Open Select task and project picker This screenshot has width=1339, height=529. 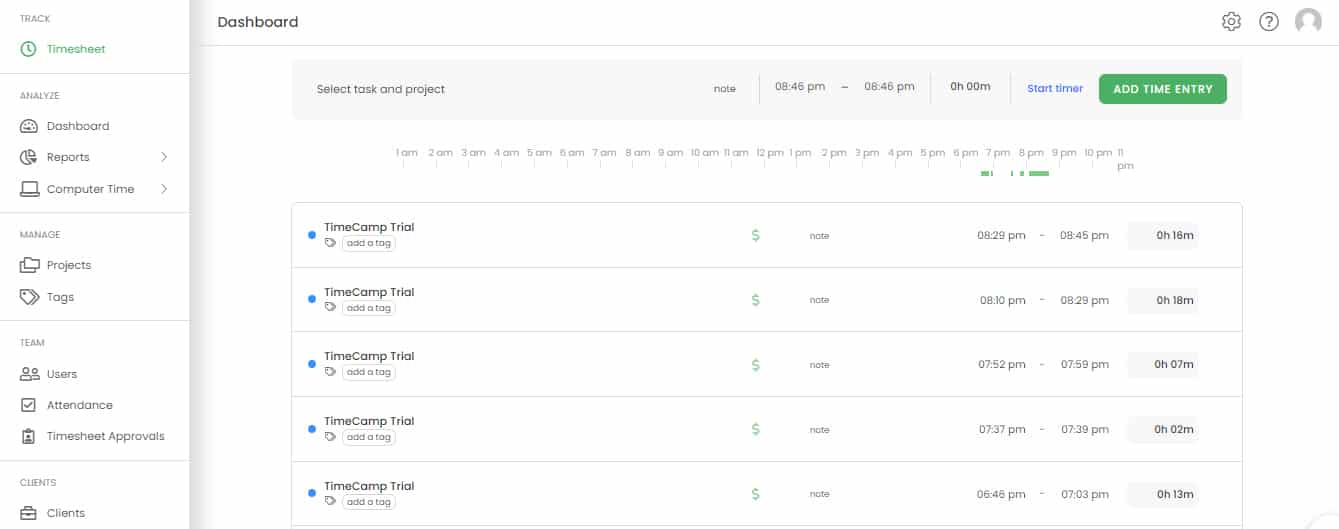tap(381, 89)
